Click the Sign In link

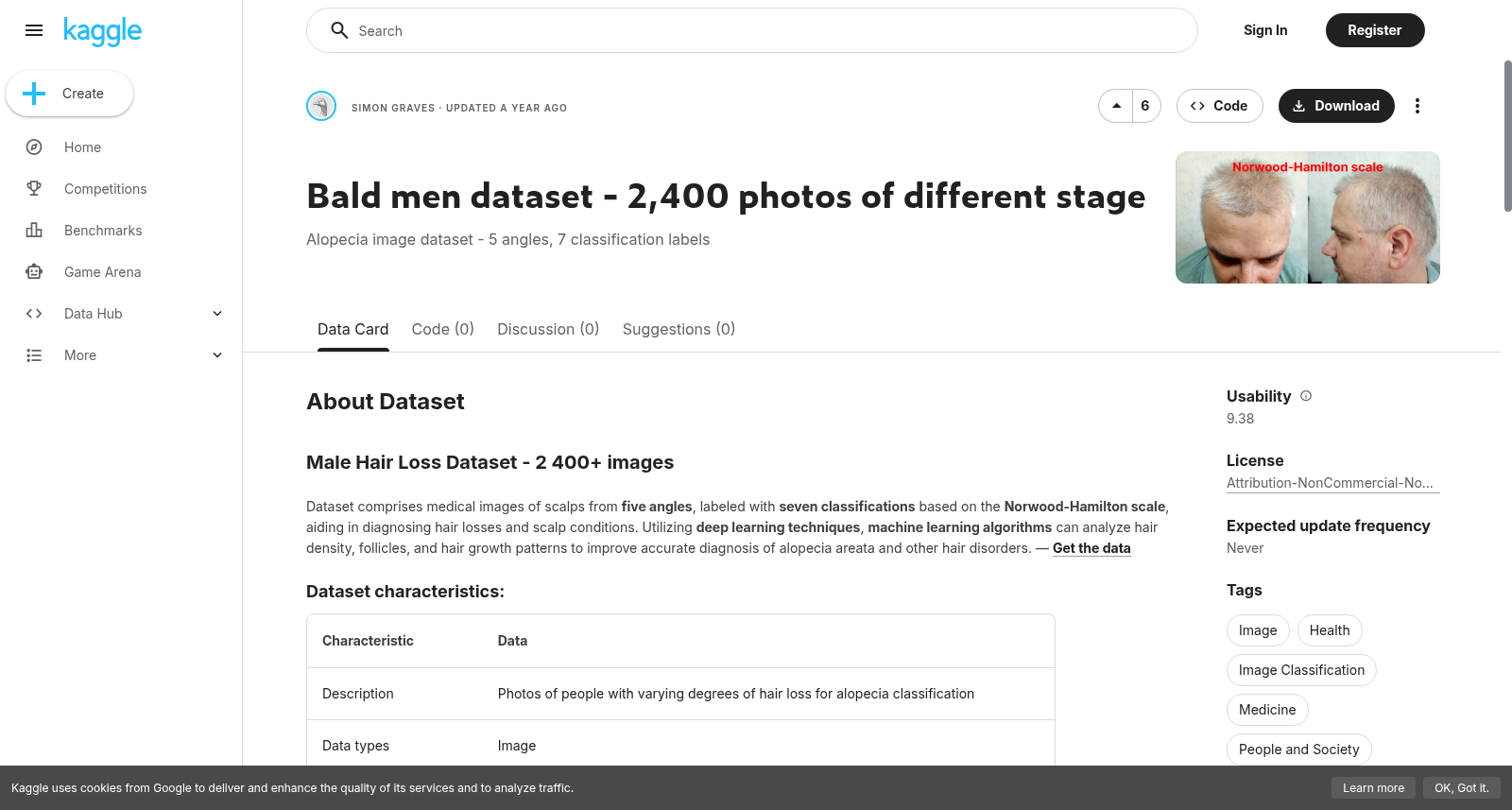1265,30
